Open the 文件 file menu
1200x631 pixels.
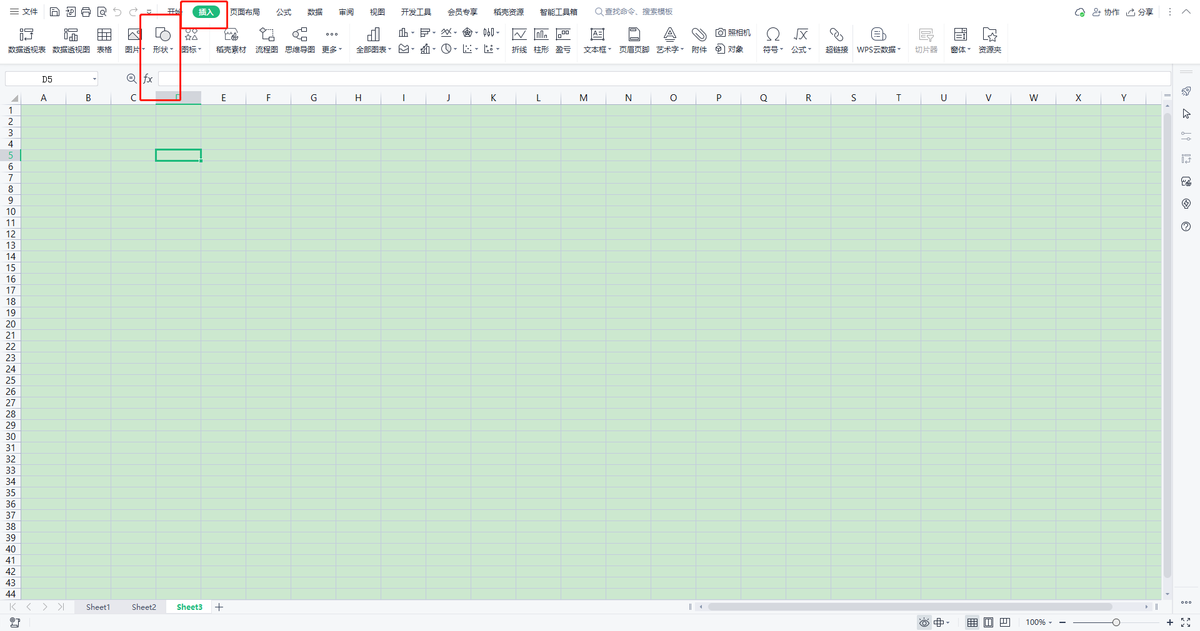click(24, 12)
